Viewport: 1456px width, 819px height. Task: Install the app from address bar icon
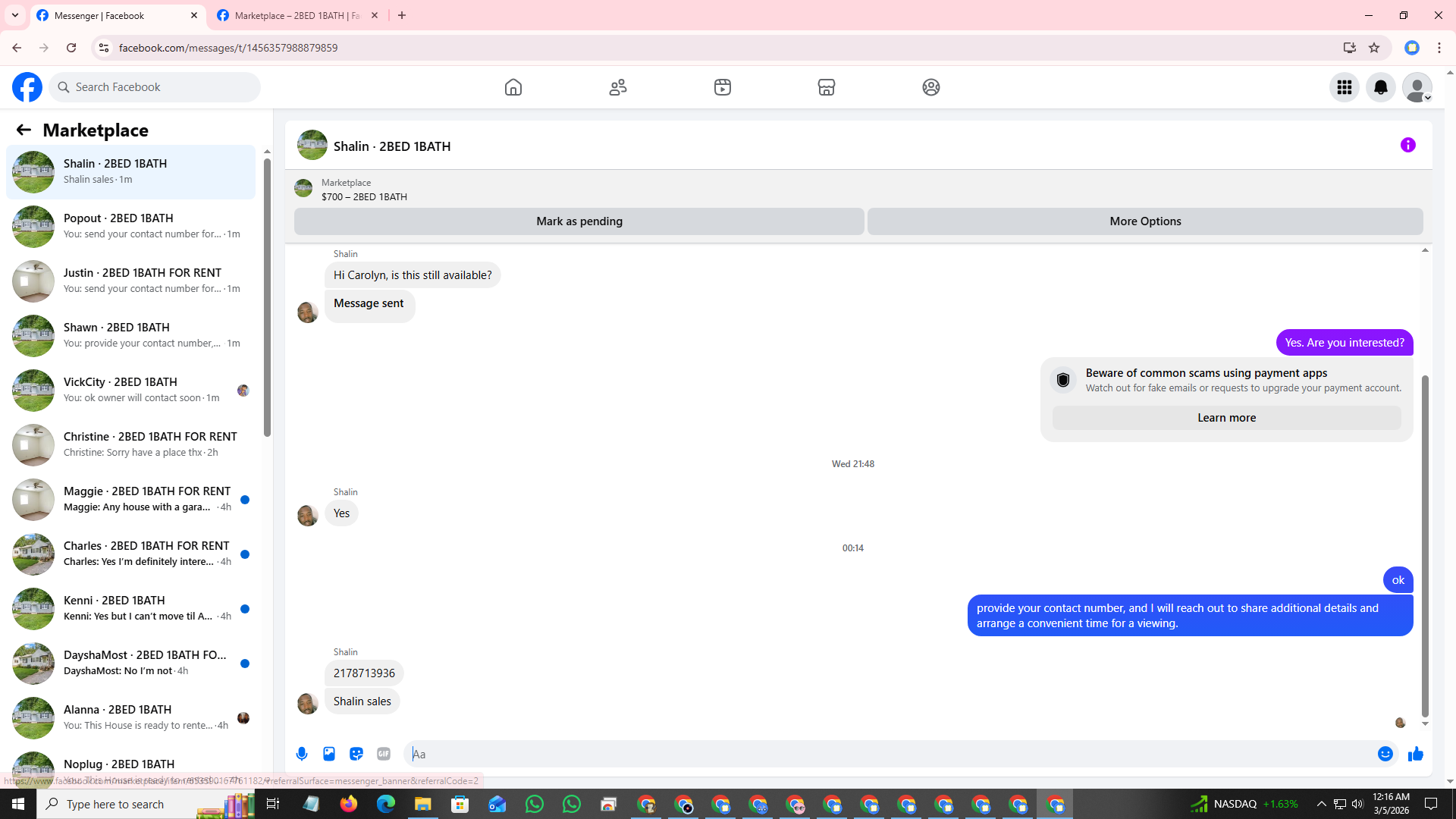1350,48
